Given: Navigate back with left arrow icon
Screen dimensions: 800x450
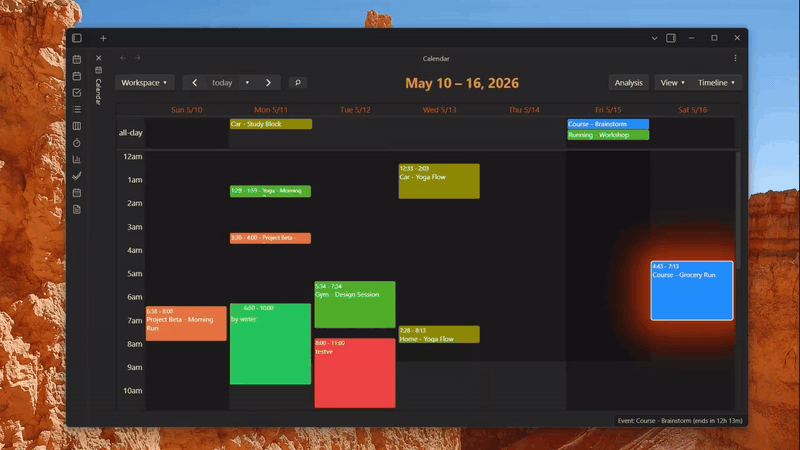Looking at the screenshot, I should click(x=123, y=58).
